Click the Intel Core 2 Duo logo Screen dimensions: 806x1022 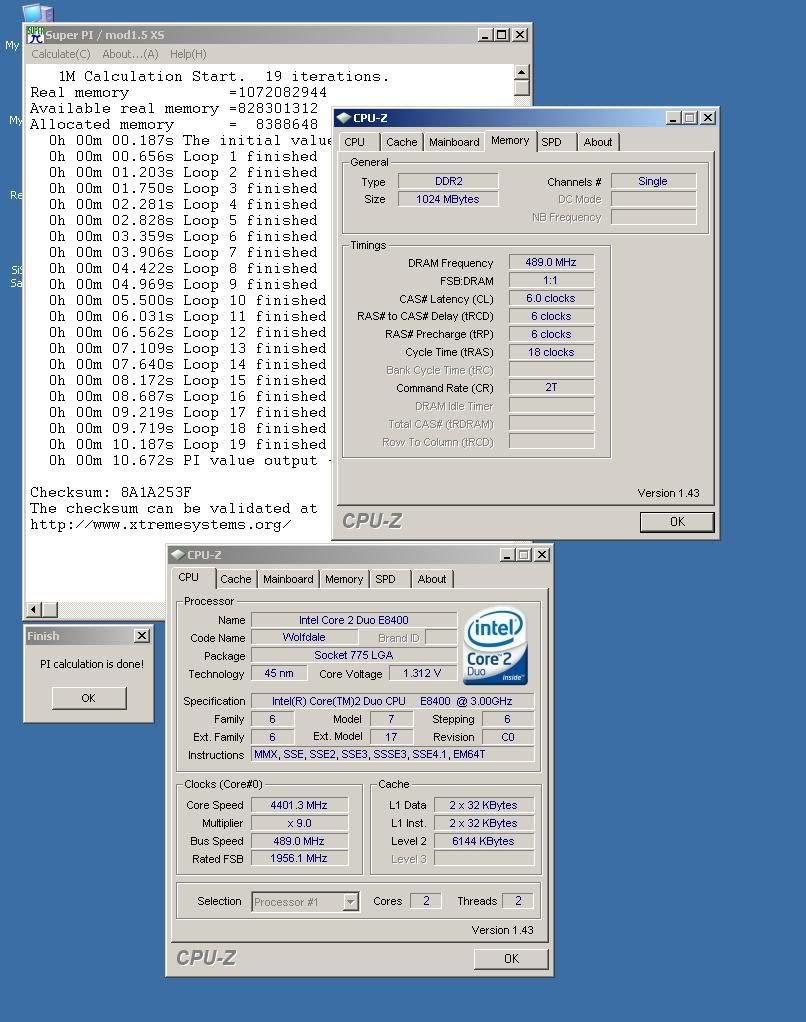pyautogui.click(x=495, y=646)
